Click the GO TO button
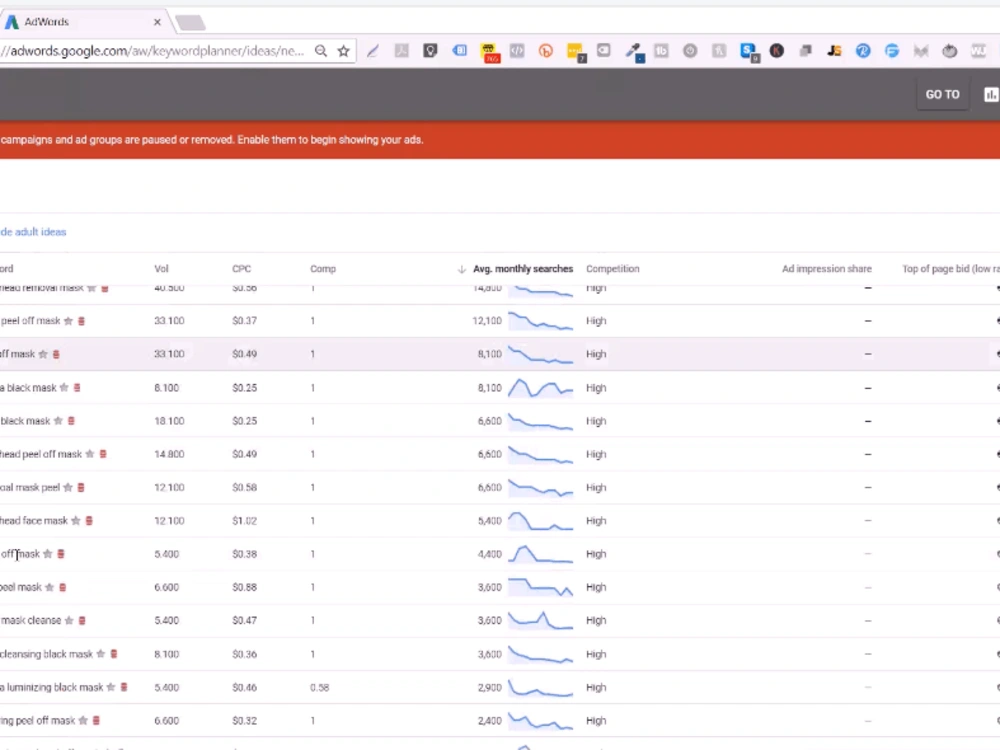The image size is (1000, 750). tap(942, 94)
